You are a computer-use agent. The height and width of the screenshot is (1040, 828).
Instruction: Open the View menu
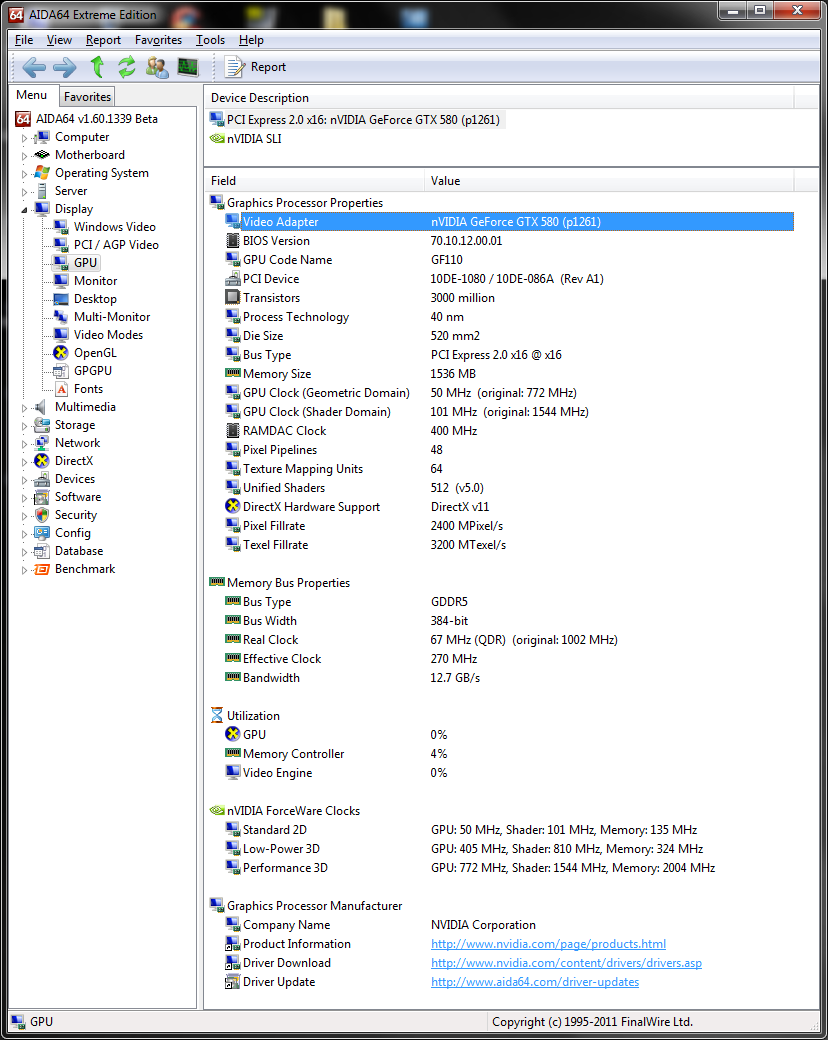59,40
